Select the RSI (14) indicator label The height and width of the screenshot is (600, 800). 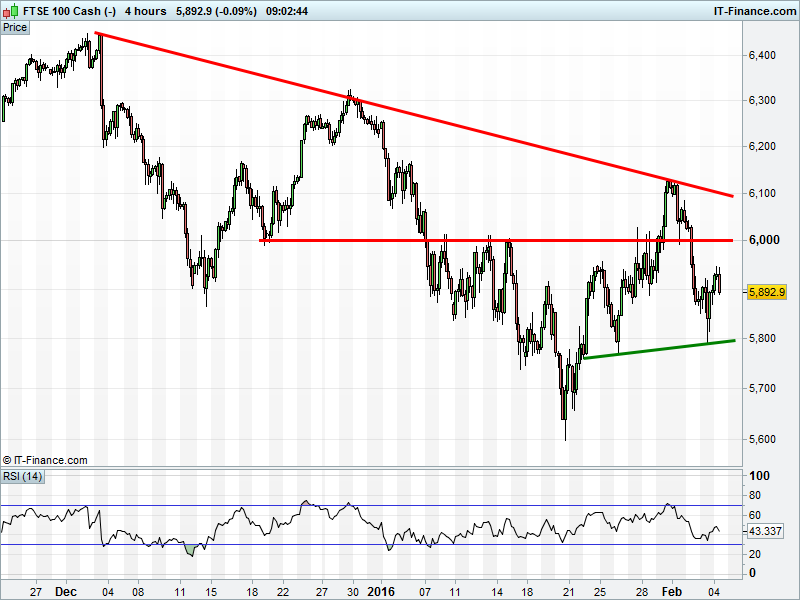[x=23, y=475]
